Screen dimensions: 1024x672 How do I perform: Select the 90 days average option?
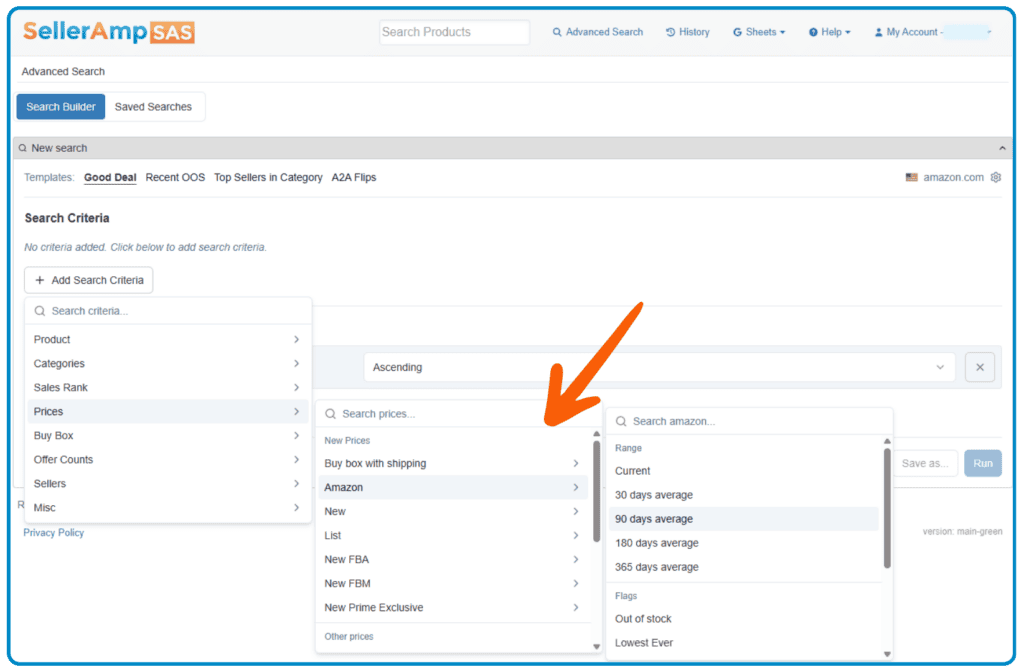(x=744, y=520)
